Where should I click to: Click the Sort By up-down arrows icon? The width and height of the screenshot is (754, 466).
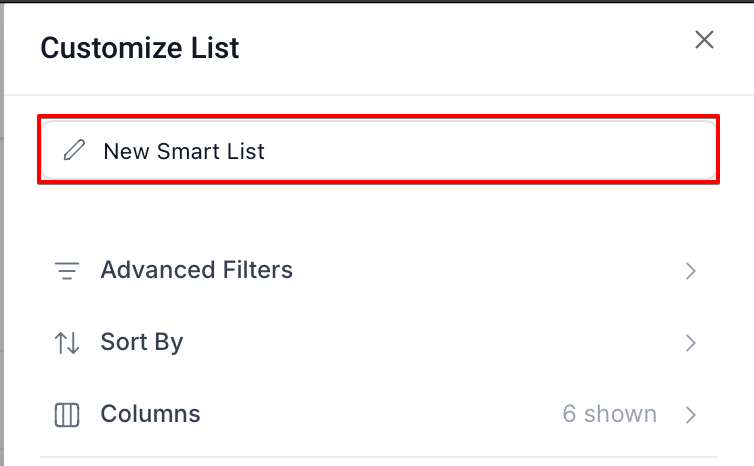coord(67,343)
